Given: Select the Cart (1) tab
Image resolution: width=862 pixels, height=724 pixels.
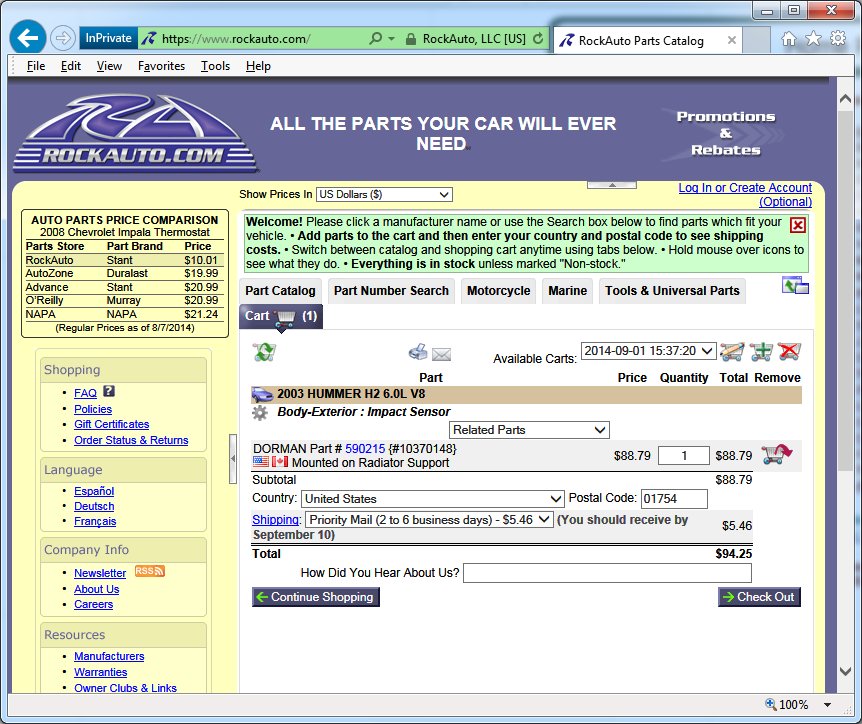Looking at the screenshot, I should coord(281,316).
